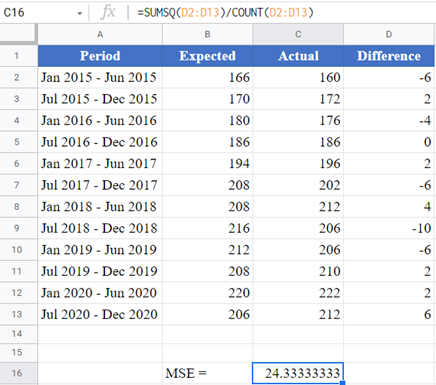Click Actual value 196

(298, 164)
